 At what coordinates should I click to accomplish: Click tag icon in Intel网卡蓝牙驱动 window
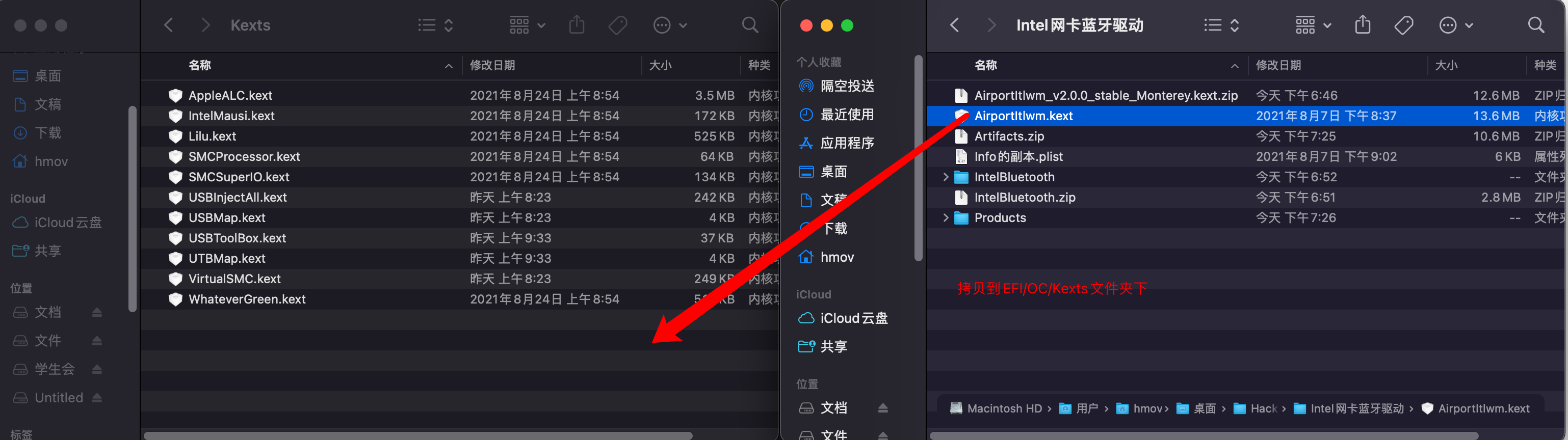point(1404,25)
